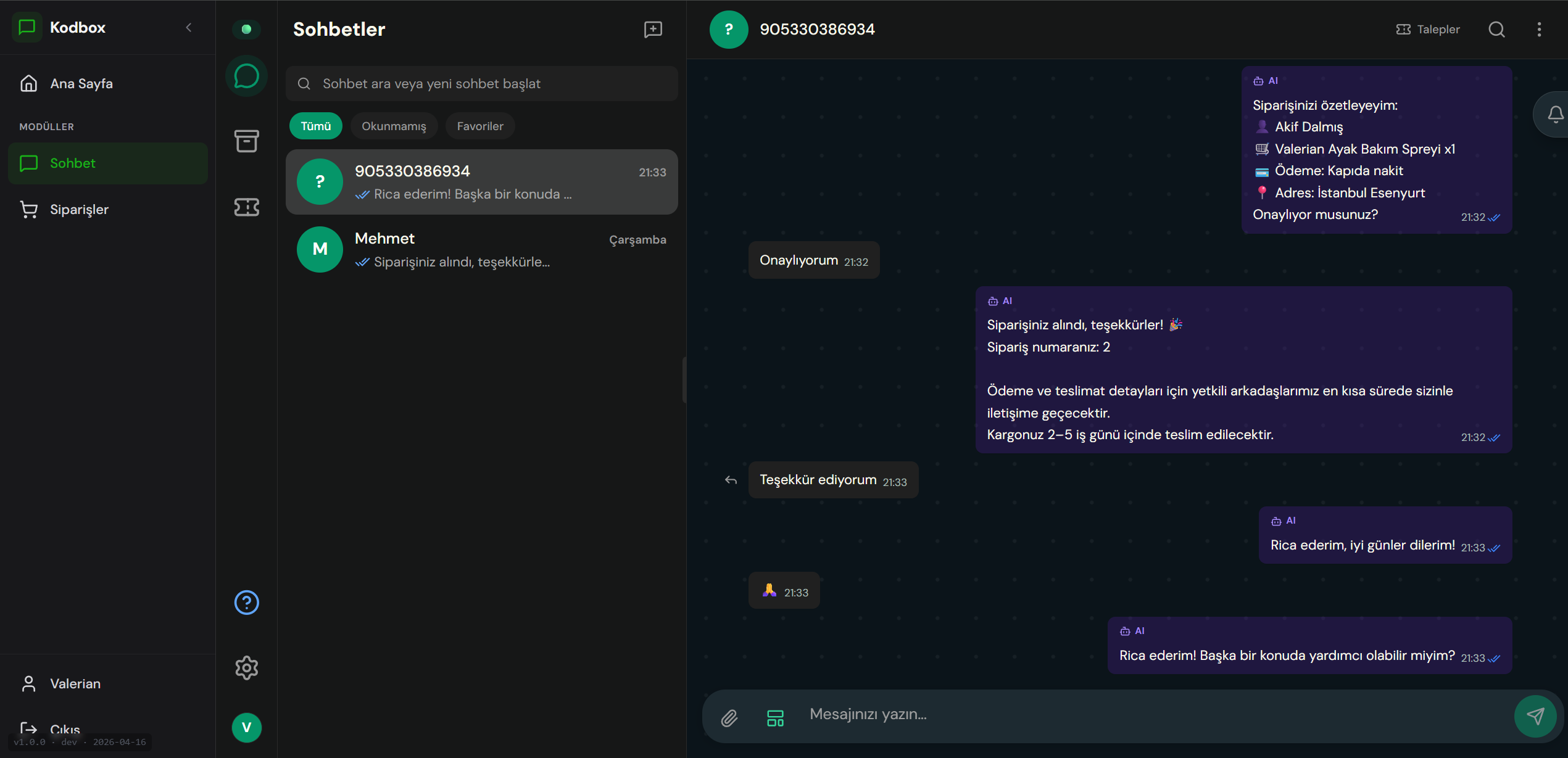Search within conversation using magnifier icon
Viewport: 1568px width, 758px height.
pyautogui.click(x=1496, y=29)
